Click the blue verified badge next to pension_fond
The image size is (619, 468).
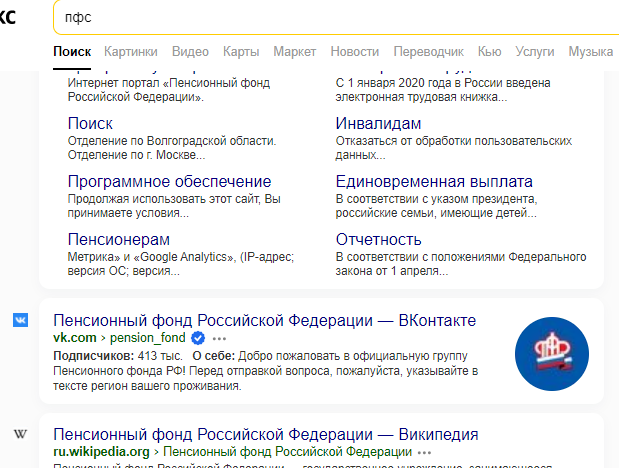pyautogui.click(x=198, y=338)
